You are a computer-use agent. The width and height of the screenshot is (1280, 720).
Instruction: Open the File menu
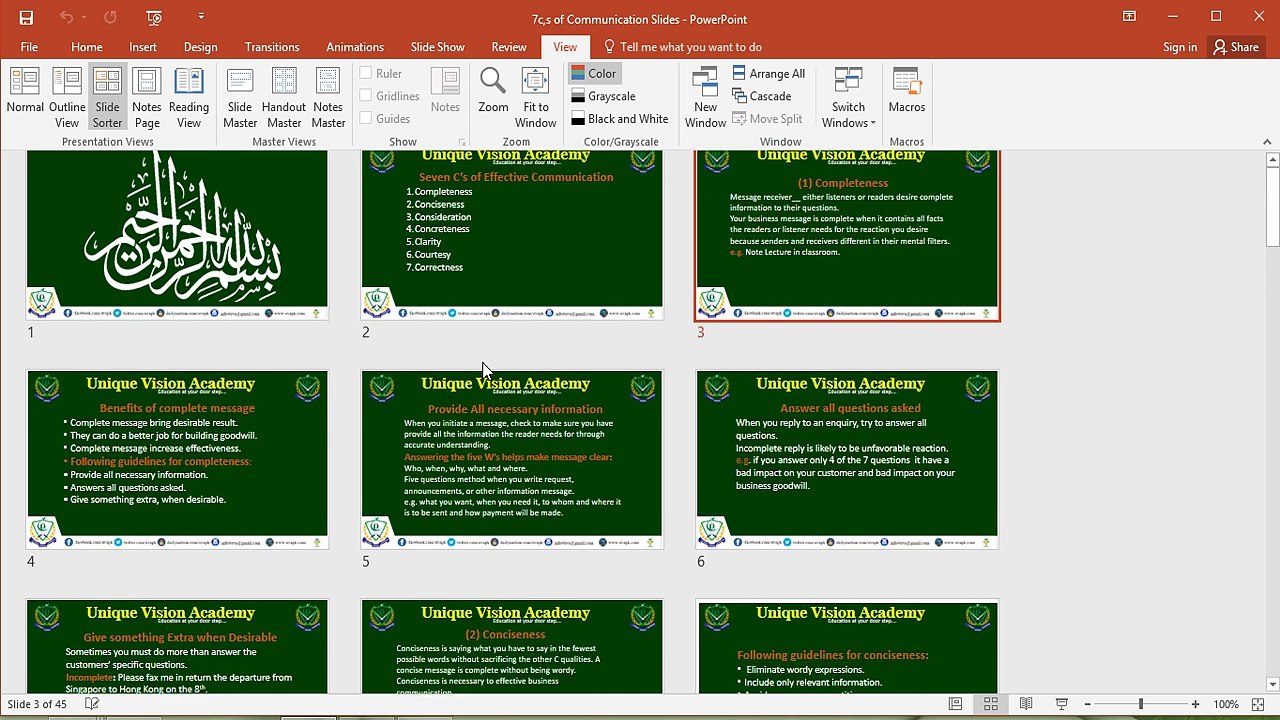tap(29, 47)
